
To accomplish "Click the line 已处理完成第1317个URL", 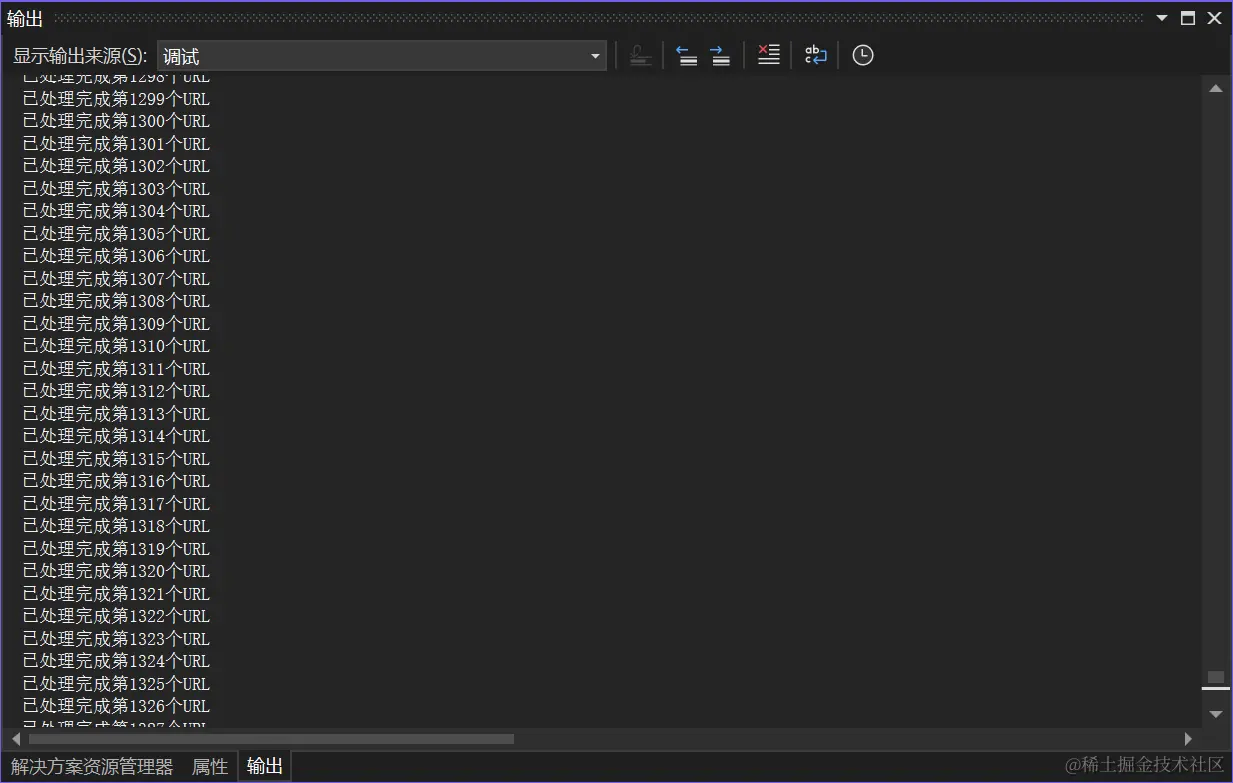I will point(116,504).
